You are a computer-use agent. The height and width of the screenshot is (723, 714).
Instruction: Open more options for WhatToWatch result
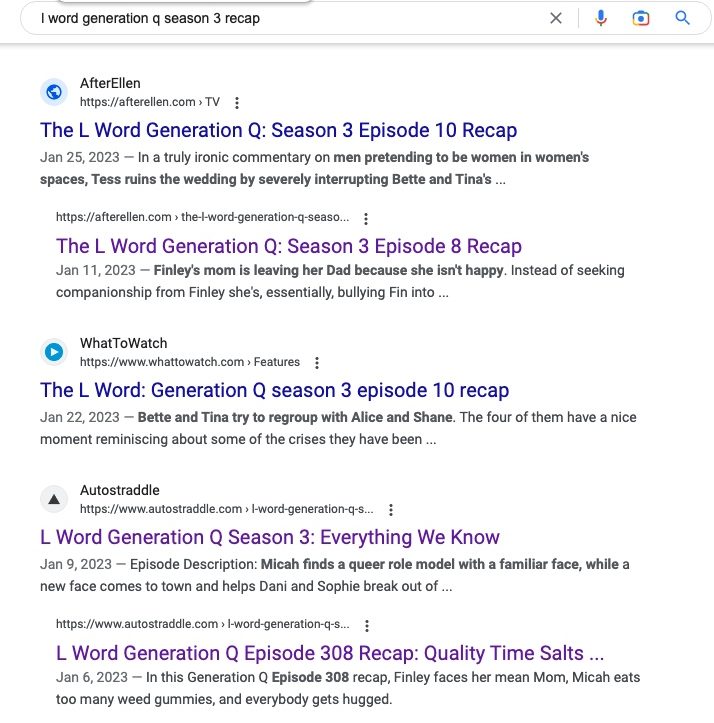click(x=317, y=363)
